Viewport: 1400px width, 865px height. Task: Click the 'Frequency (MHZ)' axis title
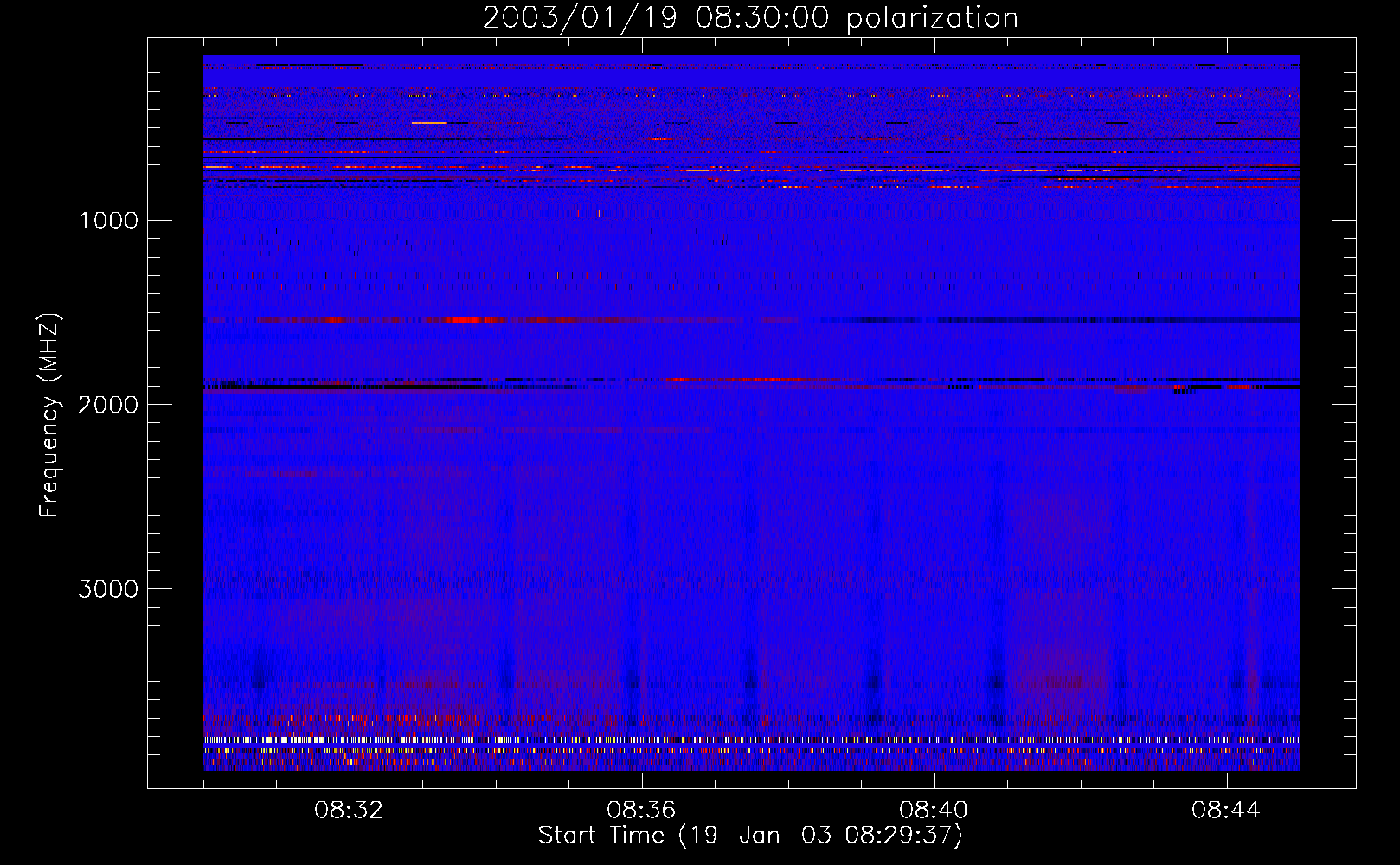pyautogui.click(x=49, y=415)
